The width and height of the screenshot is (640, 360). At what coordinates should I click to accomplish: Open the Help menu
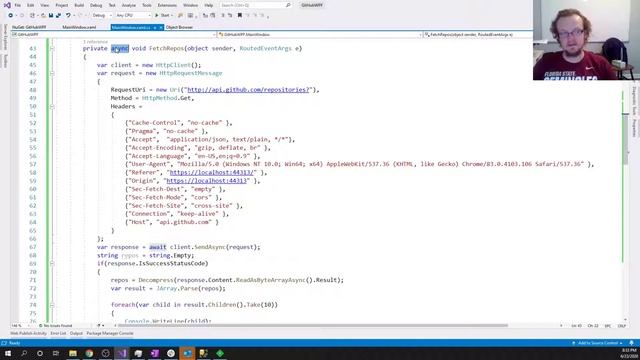click(x=209, y=5)
